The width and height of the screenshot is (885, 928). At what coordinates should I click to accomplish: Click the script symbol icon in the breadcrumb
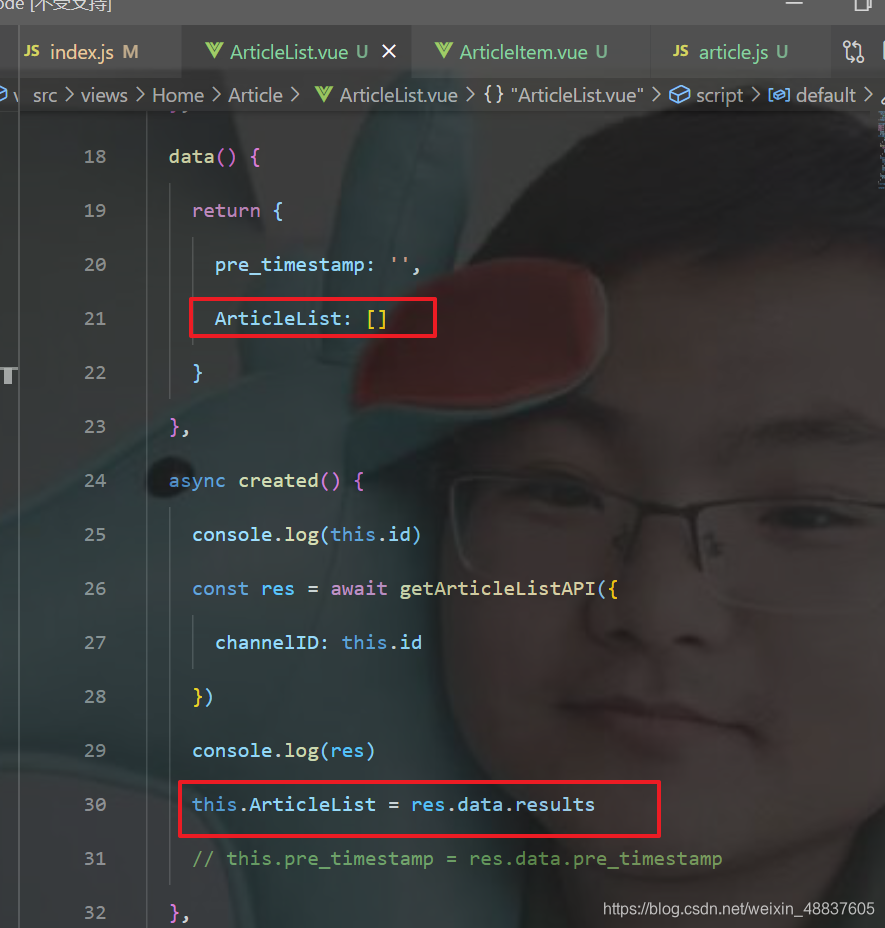coord(678,95)
